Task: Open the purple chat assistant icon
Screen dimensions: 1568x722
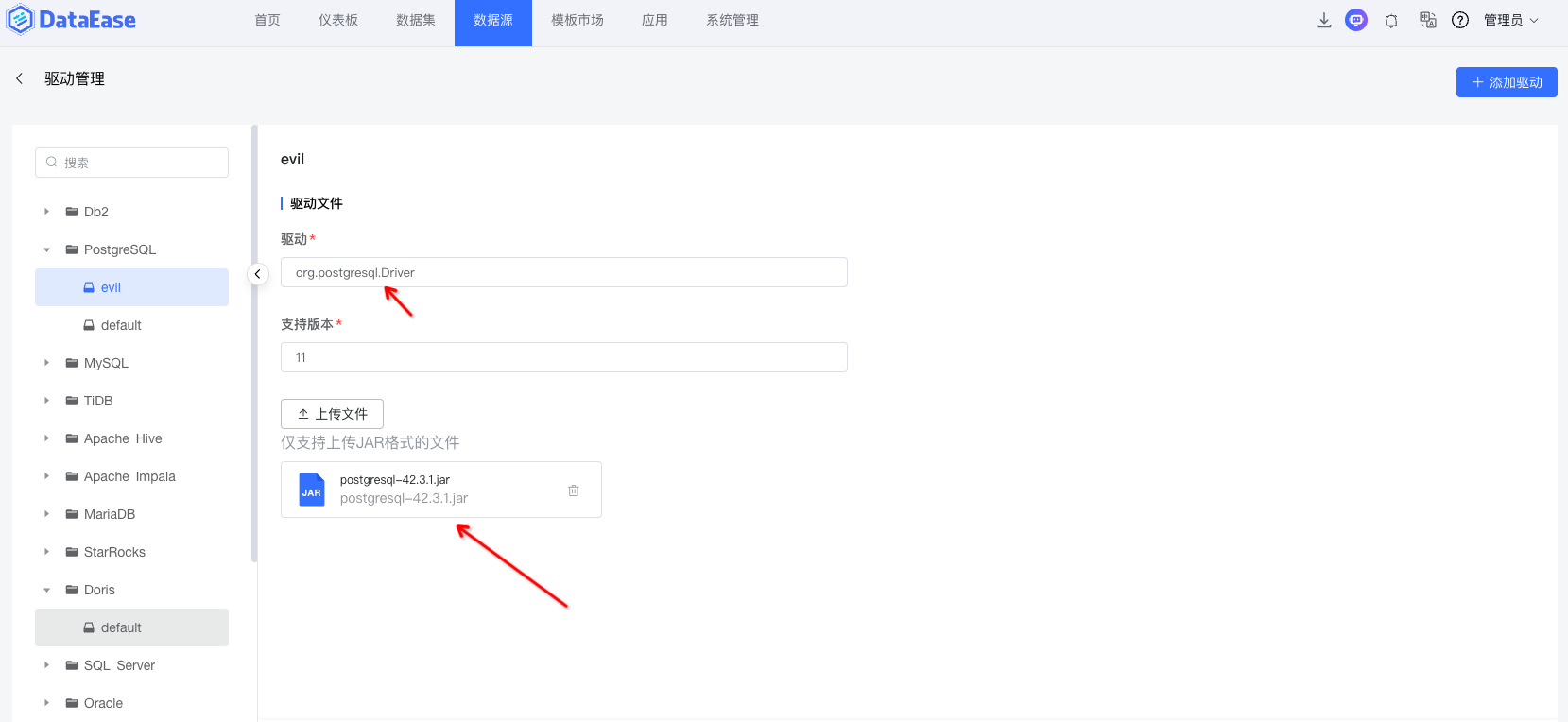Action: [x=1356, y=21]
